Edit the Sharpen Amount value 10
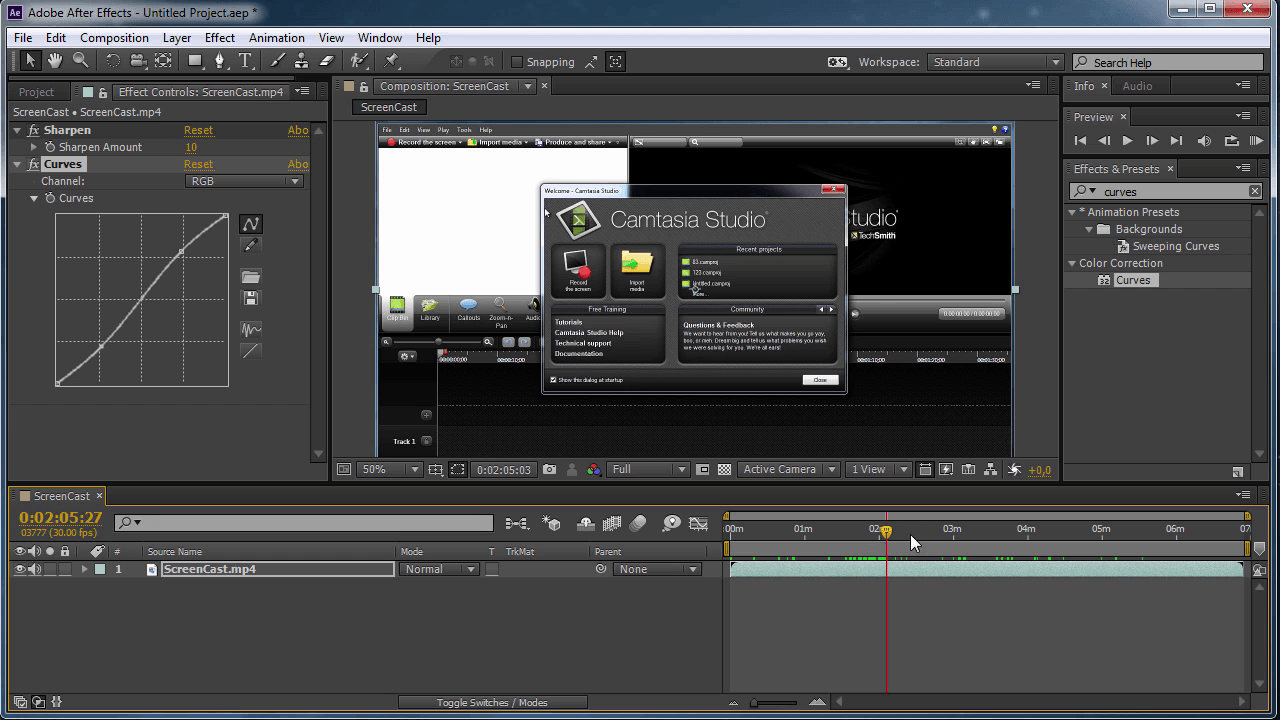The image size is (1280, 720). point(191,147)
